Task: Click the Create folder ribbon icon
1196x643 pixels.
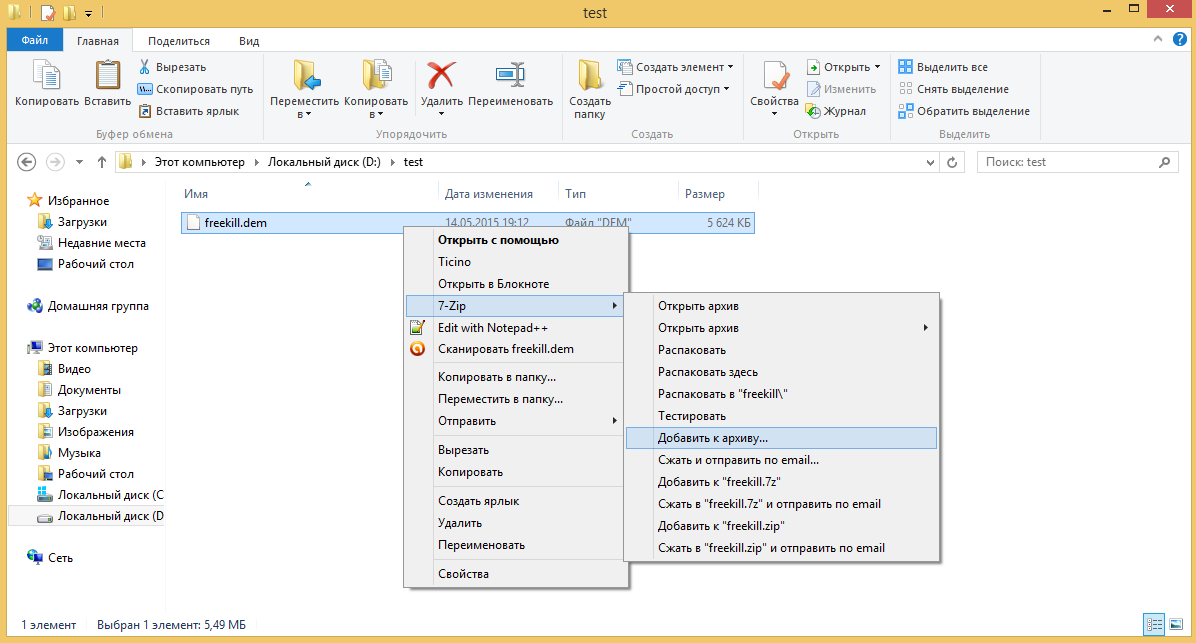Action: (x=590, y=77)
